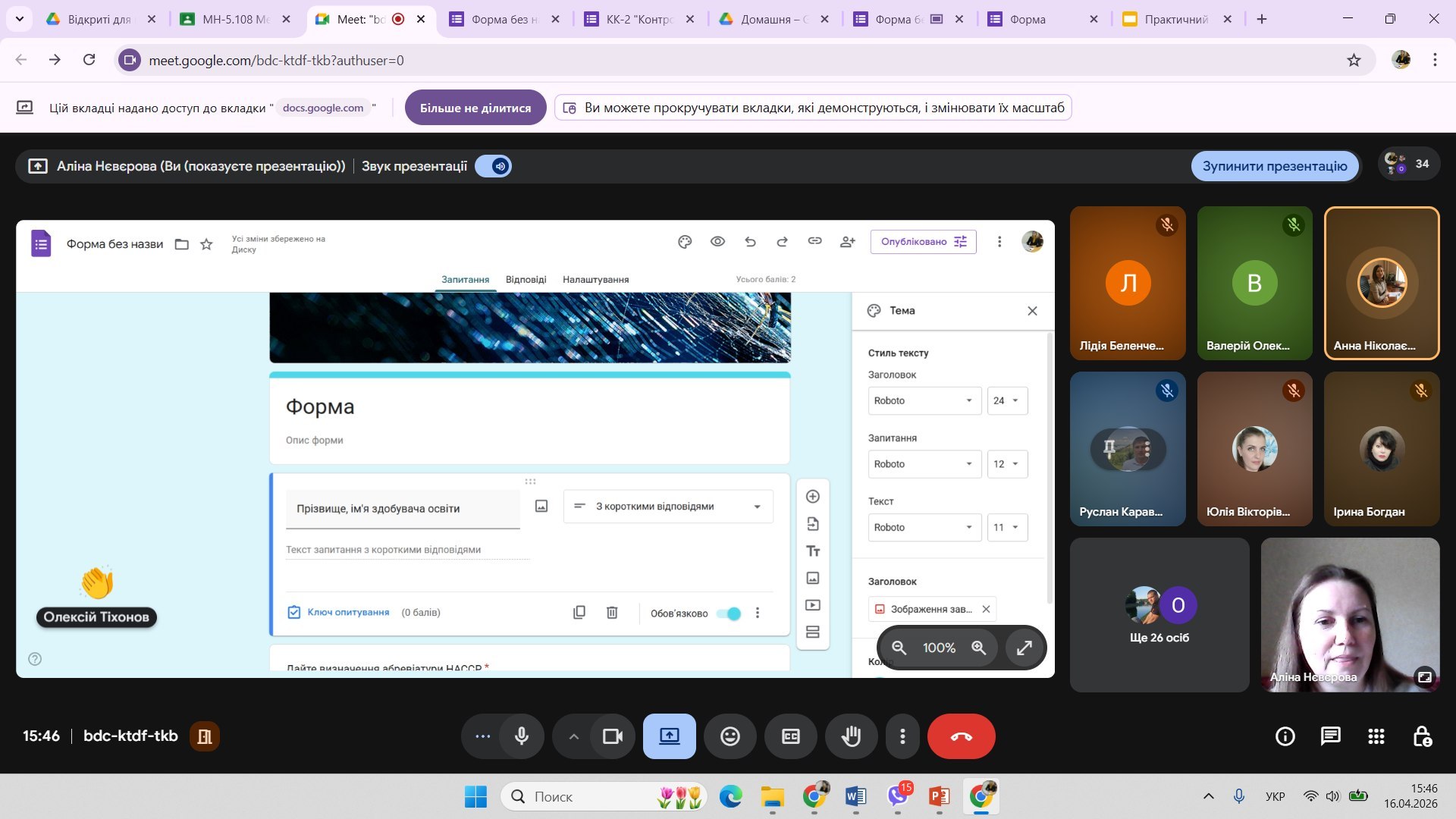Hang up with the red call button
The height and width of the screenshot is (819, 1456).
pos(961,736)
